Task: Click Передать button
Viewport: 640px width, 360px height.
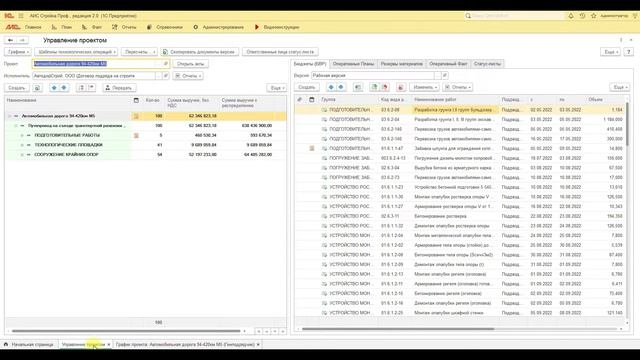Action: pyautogui.click(x=119, y=88)
